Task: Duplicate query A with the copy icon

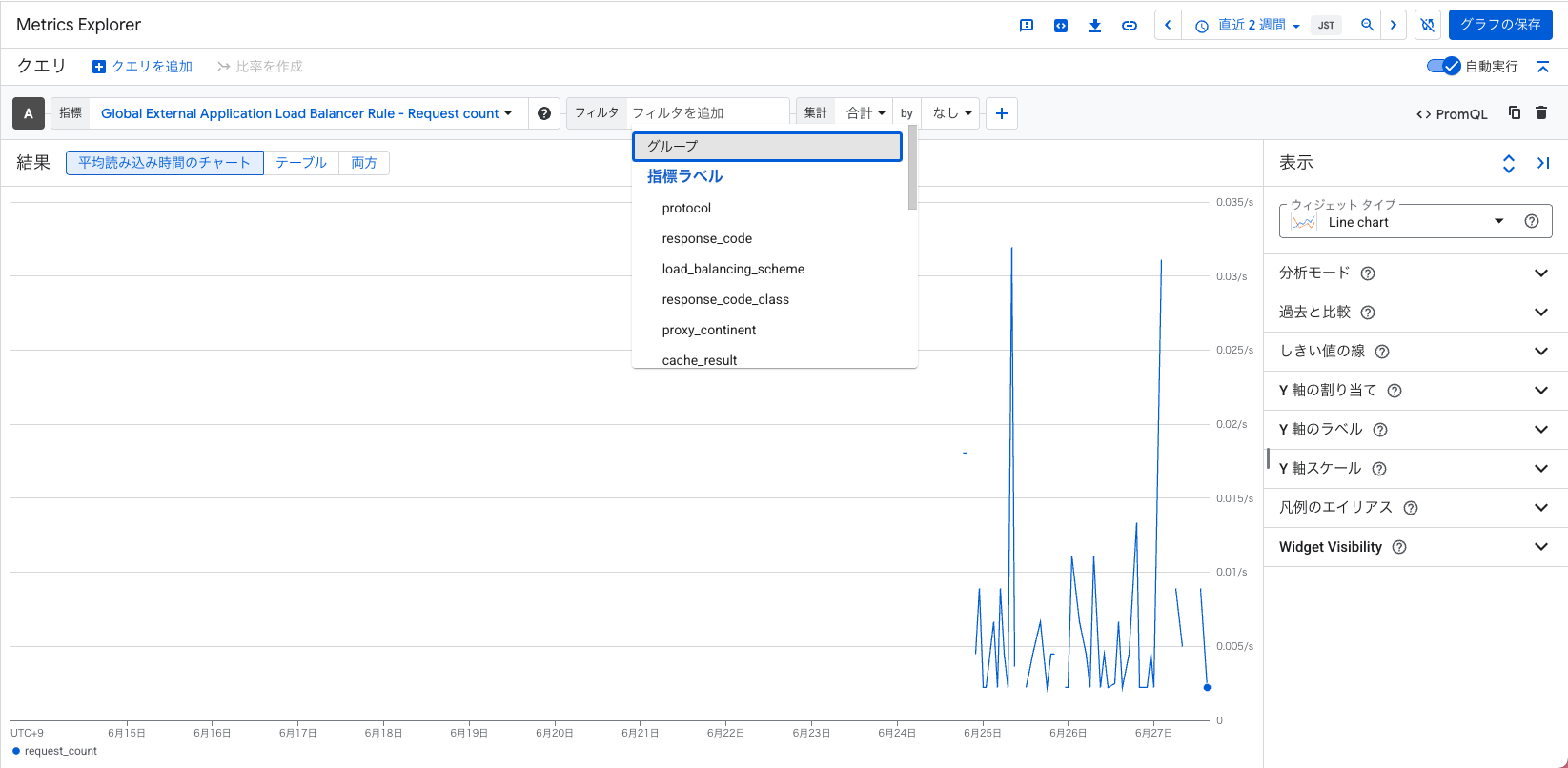Action: pyautogui.click(x=1515, y=112)
